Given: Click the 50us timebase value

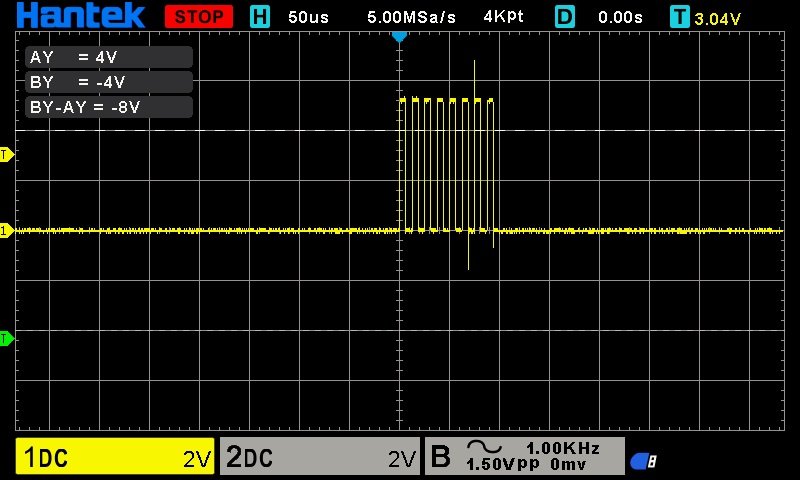Looking at the screenshot, I should tap(308, 17).
